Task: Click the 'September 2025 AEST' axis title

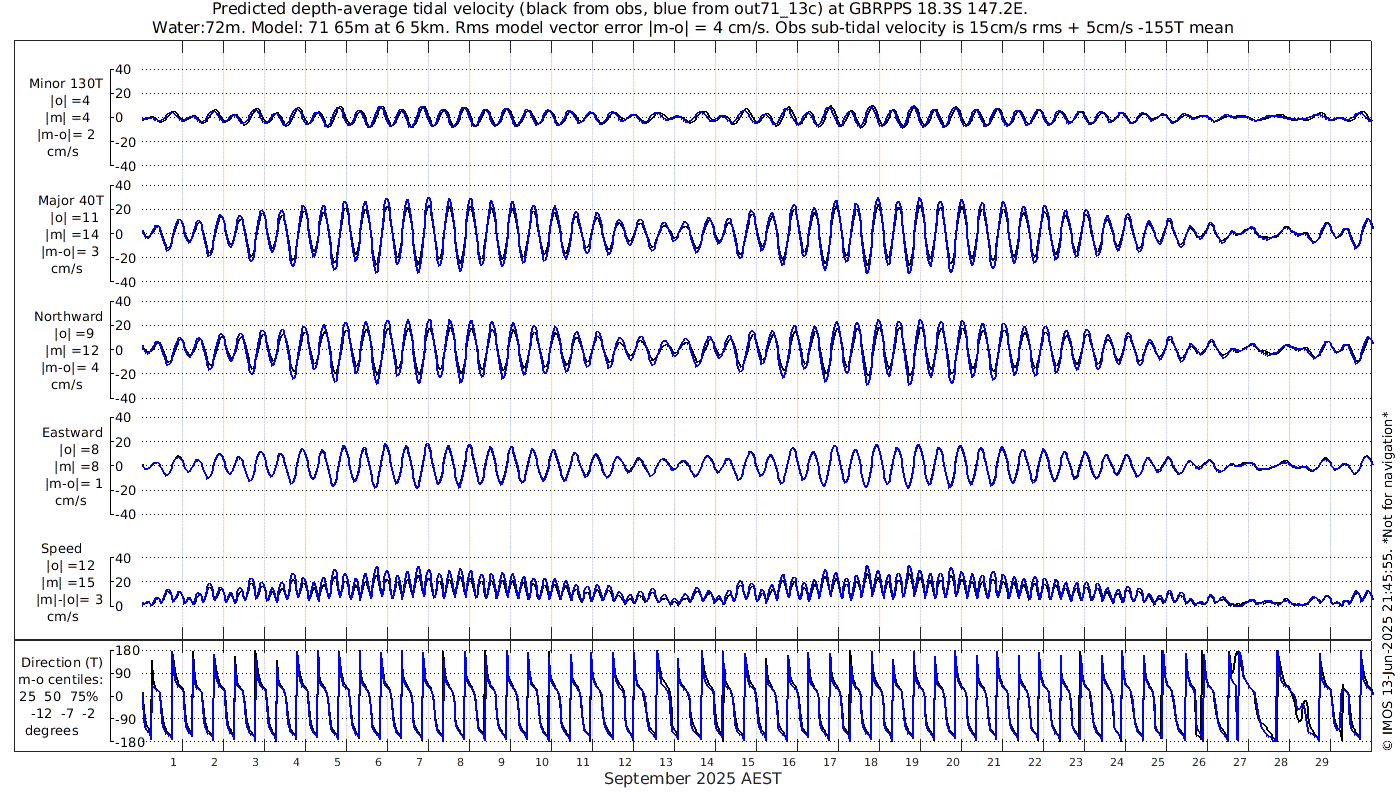Action: point(692,778)
